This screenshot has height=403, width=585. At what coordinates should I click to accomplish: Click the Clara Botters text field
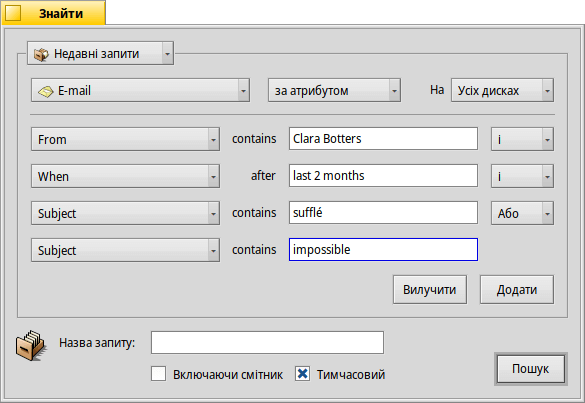click(383, 138)
